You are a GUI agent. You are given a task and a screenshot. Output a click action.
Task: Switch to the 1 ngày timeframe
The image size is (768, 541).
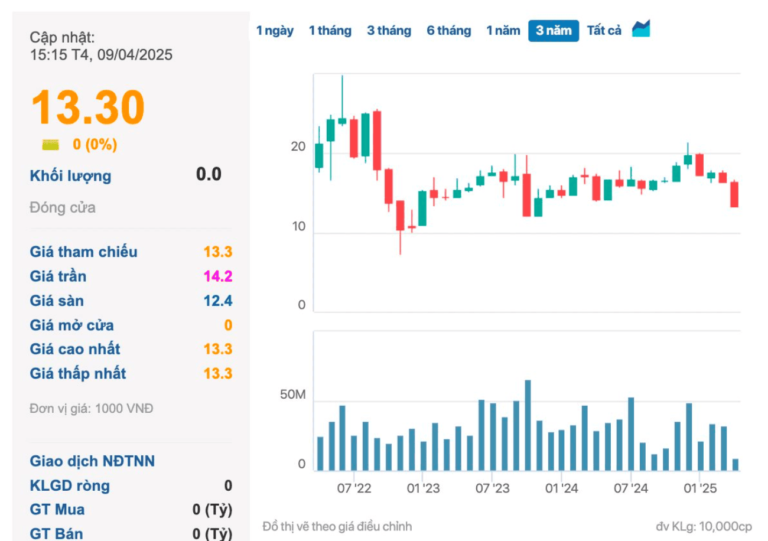pyautogui.click(x=275, y=30)
